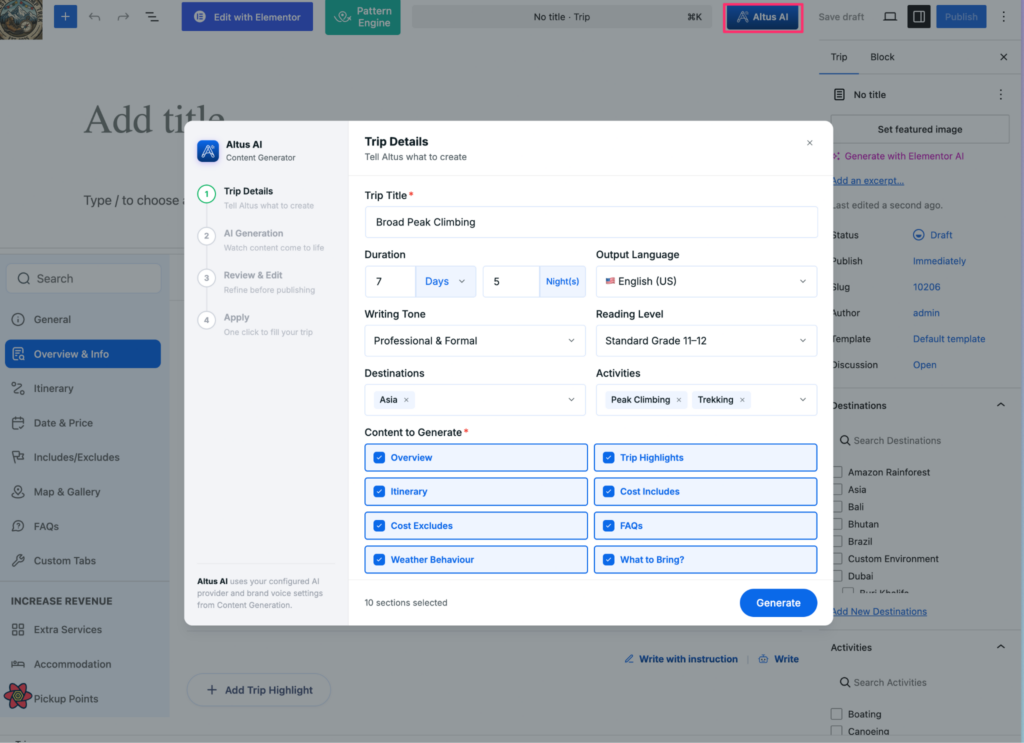This screenshot has width=1024, height=743.
Task: Uncheck the Trip Highlights checkbox
Action: coord(608,458)
